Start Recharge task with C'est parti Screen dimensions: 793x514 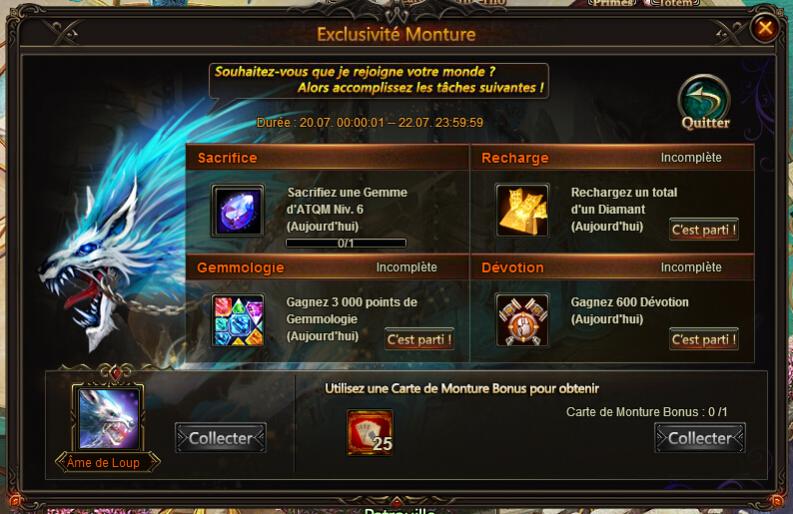[x=703, y=230]
